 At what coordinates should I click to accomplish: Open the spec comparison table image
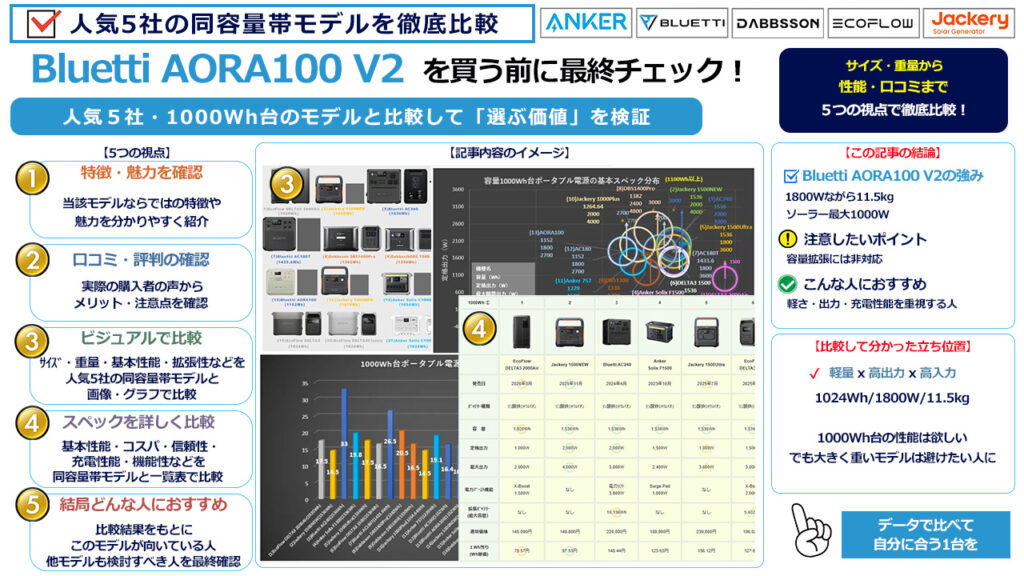(x=607, y=428)
